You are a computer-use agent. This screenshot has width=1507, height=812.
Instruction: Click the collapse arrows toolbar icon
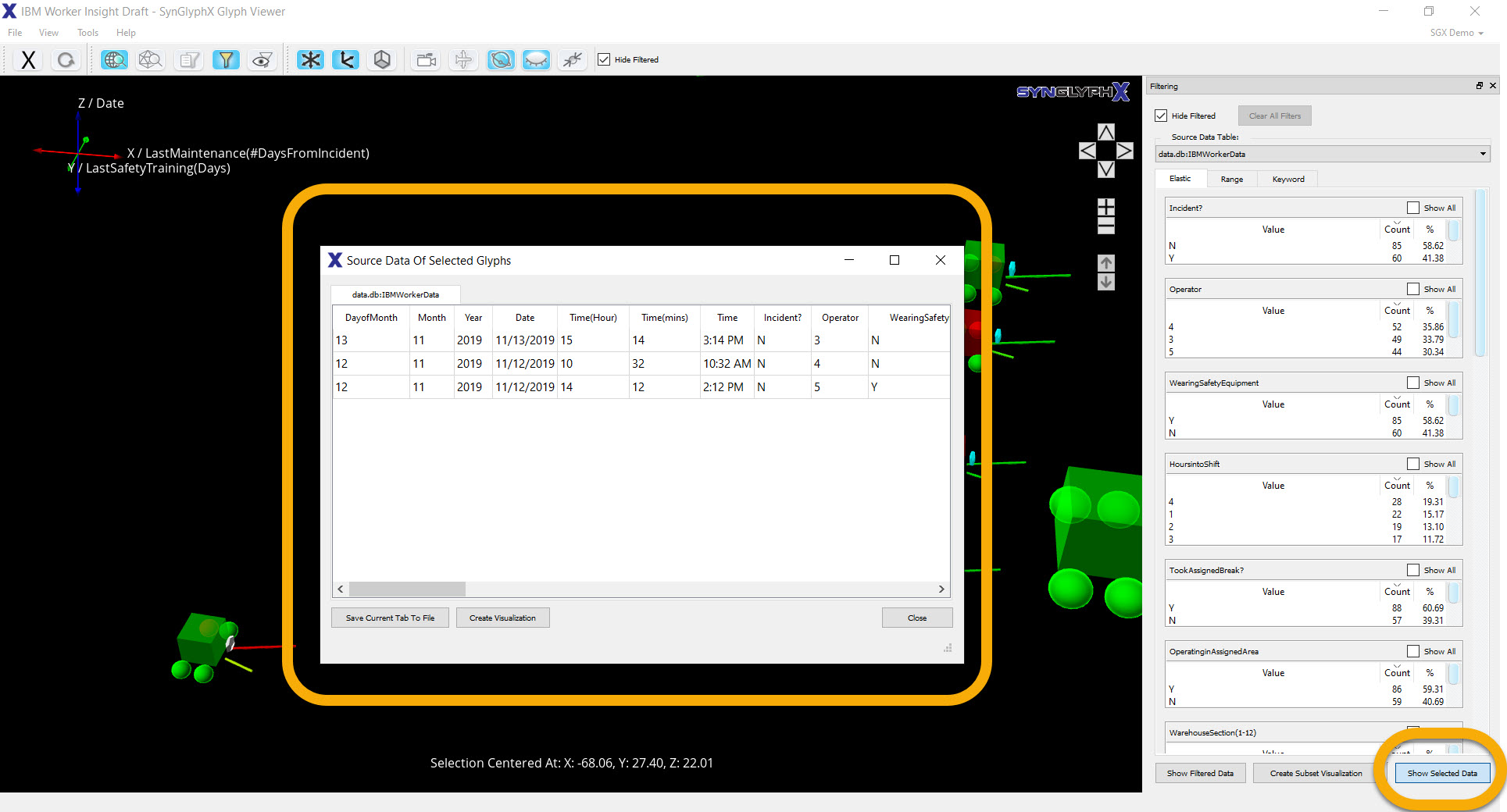[573, 60]
